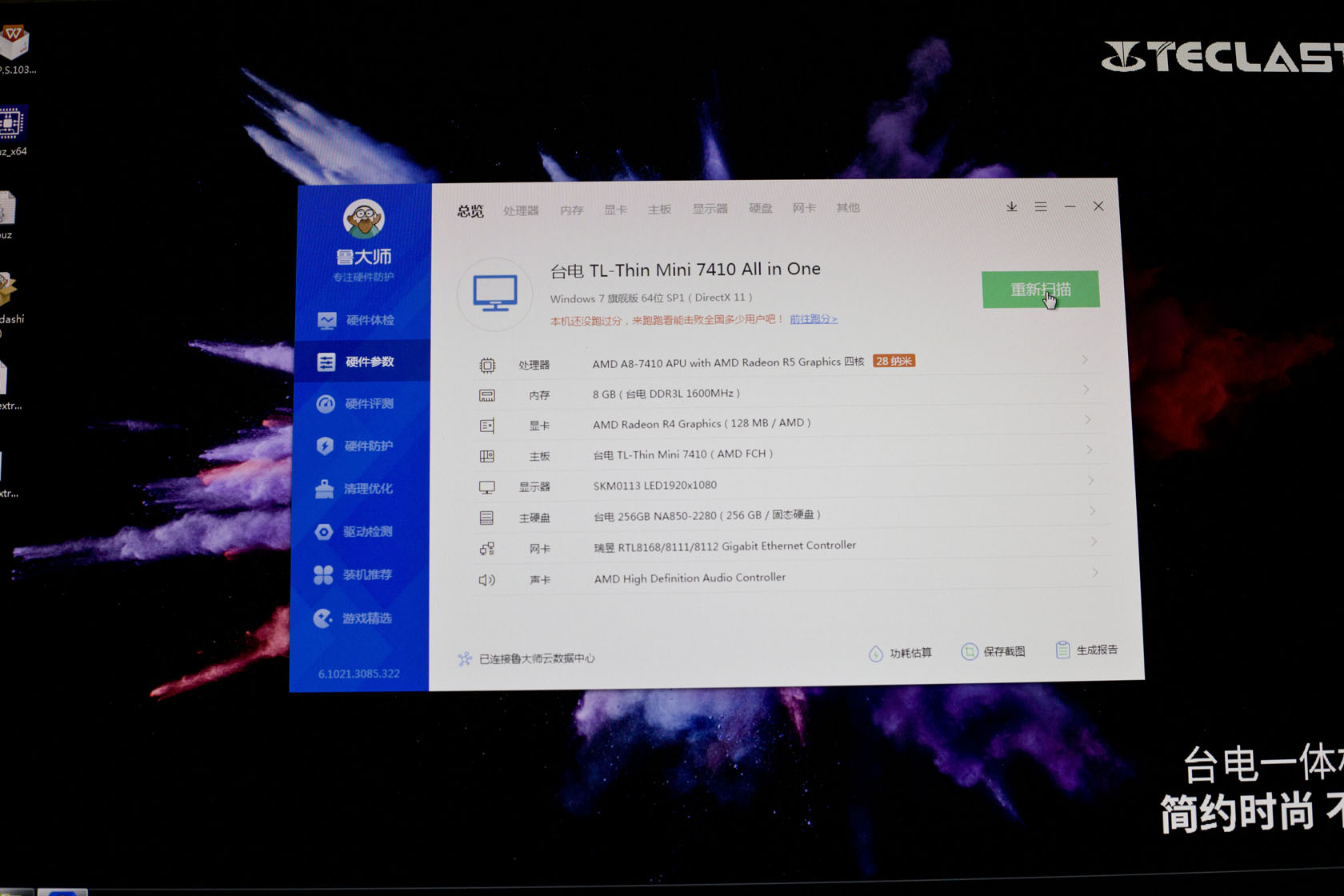1344x896 pixels.
Task: Expand the RTL8168 Ethernet controller row chevron
Action: [x=1094, y=542]
